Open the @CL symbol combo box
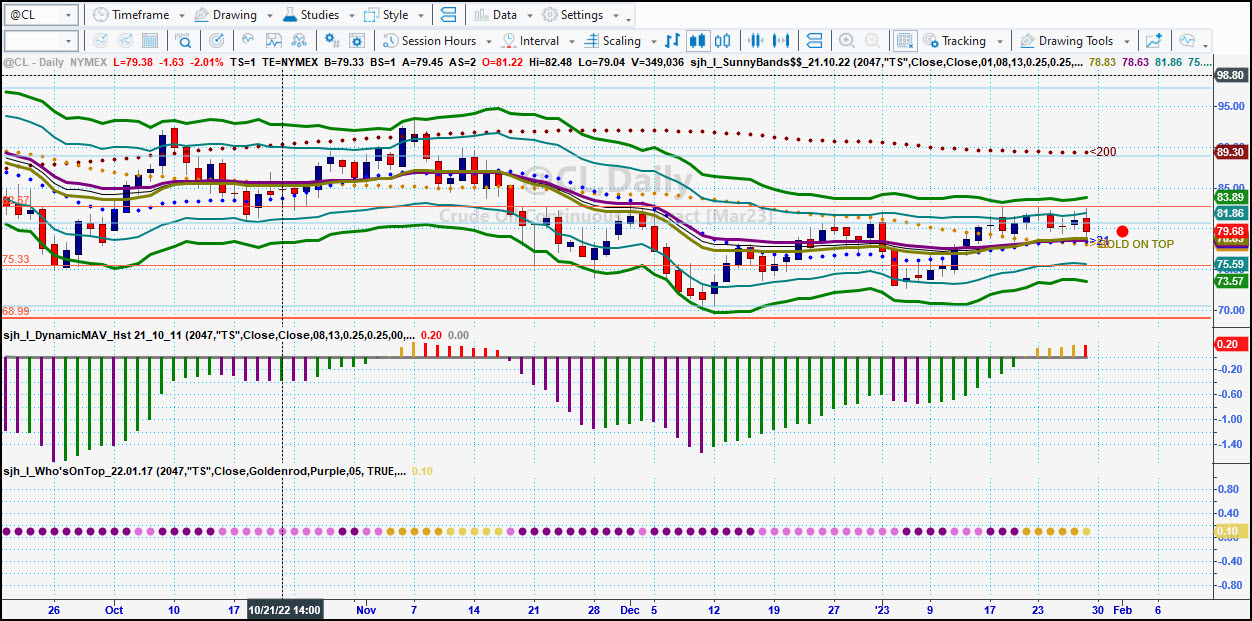1252x621 pixels. (41, 15)
